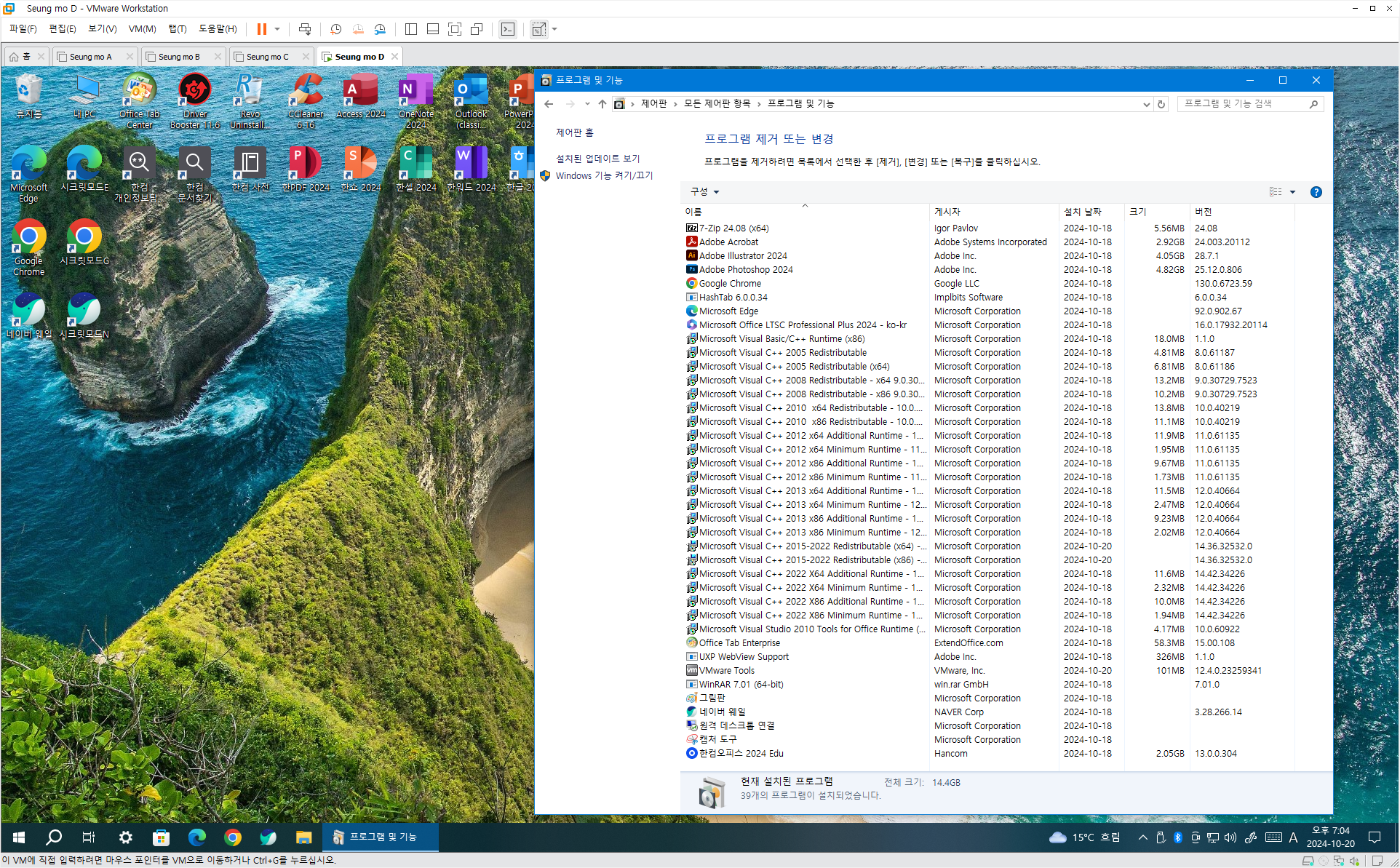
Task: Click the take snapshot toolbar icon
Action: coord(335,29)
